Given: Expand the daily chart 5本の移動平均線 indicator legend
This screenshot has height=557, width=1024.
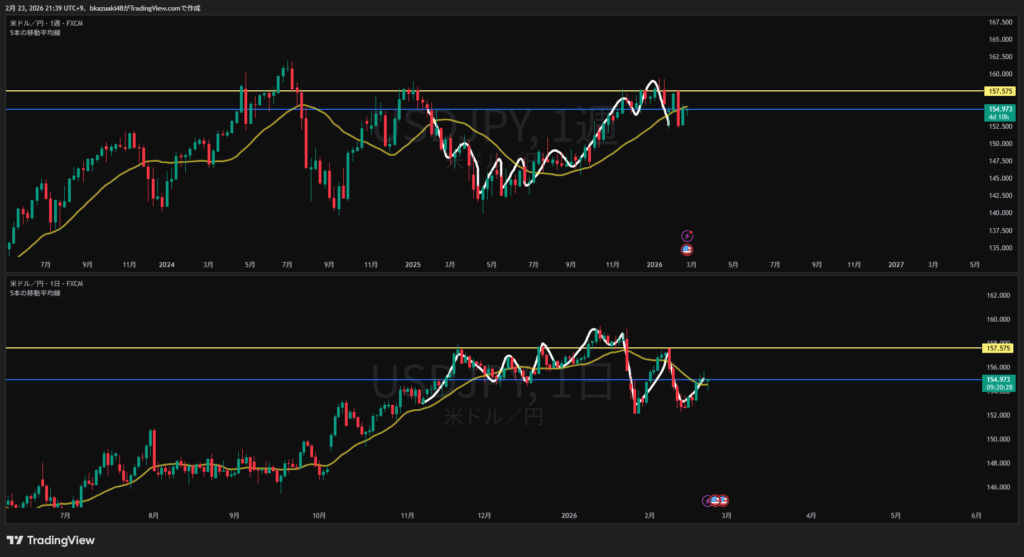Looking at the screenshot, I should click(x=34, y=294).
